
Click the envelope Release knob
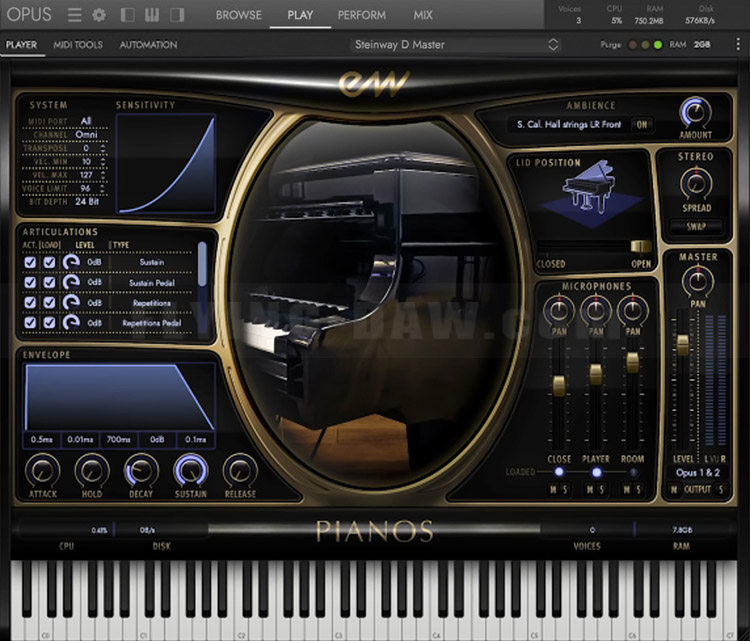tap(240, 471)
